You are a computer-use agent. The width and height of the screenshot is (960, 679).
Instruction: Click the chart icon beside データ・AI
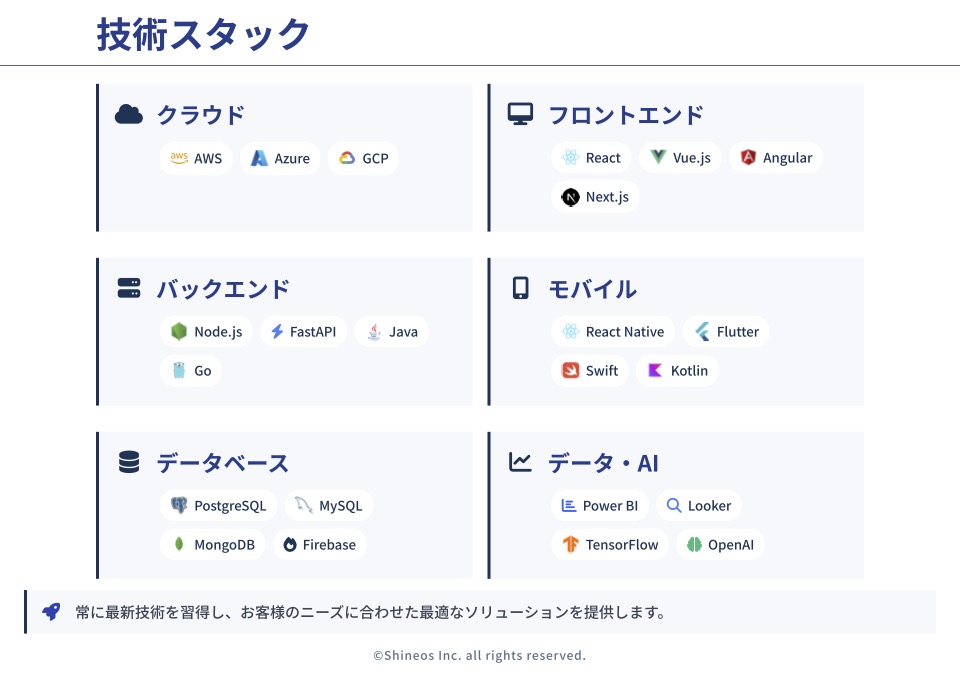pos(520,462)
